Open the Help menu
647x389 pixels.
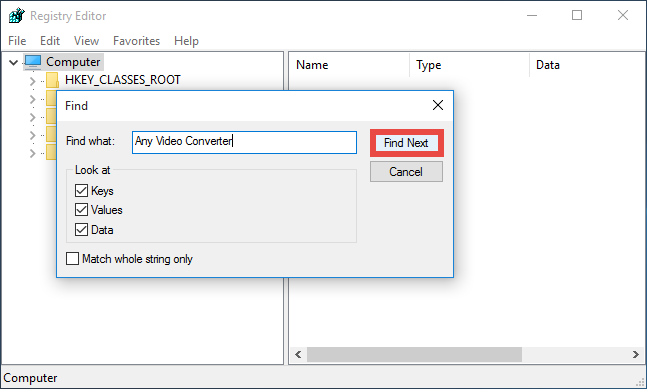pos(186,41)
